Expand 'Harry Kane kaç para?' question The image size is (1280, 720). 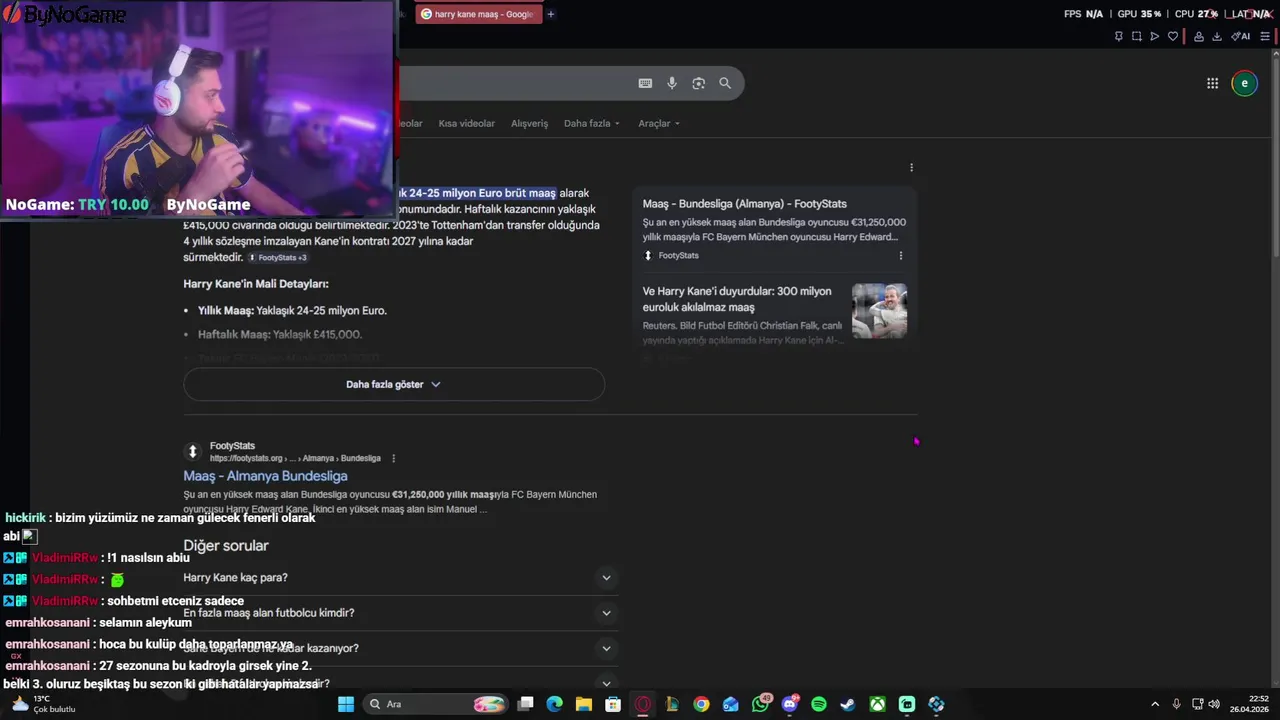400,578
